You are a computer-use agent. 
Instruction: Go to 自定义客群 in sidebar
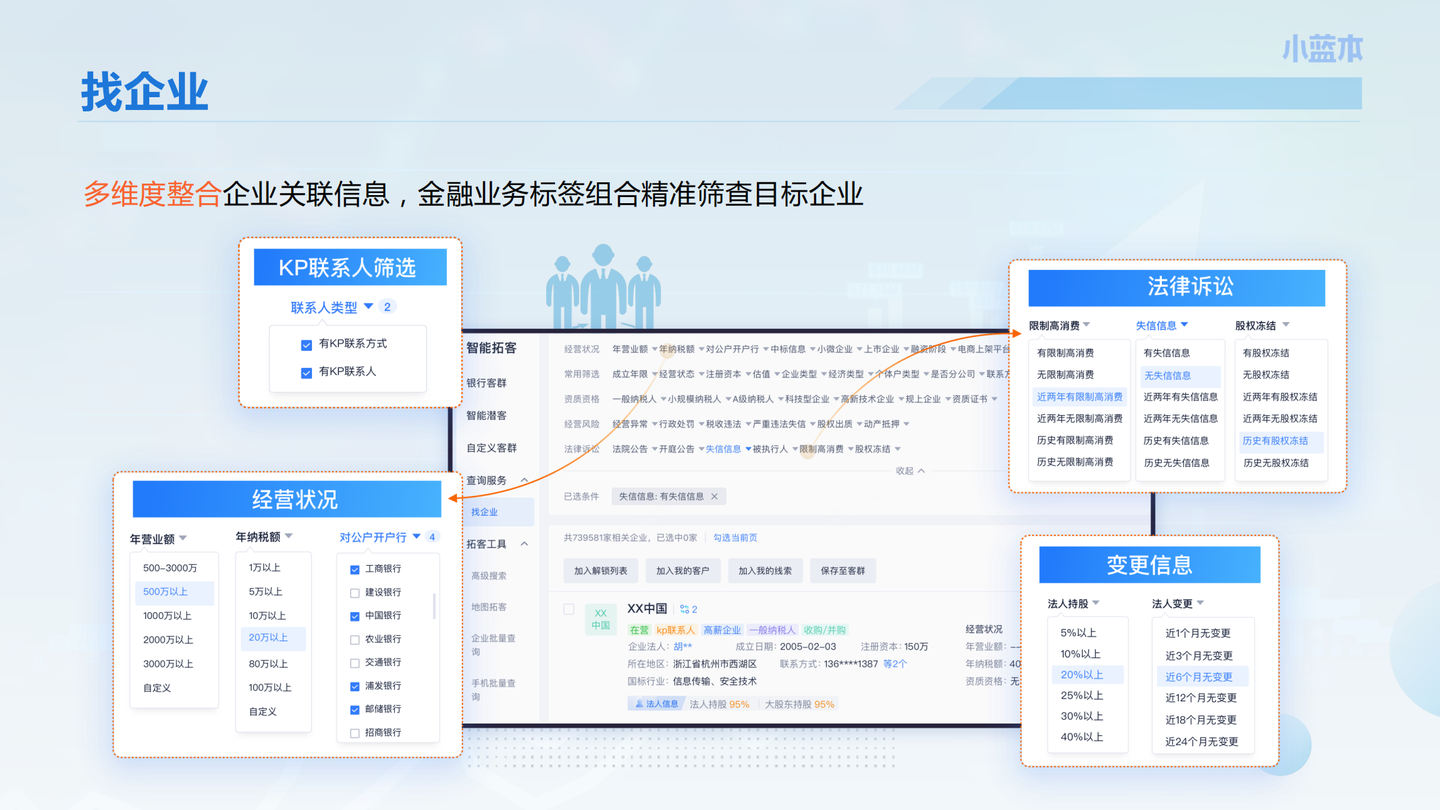coord(492,448)
